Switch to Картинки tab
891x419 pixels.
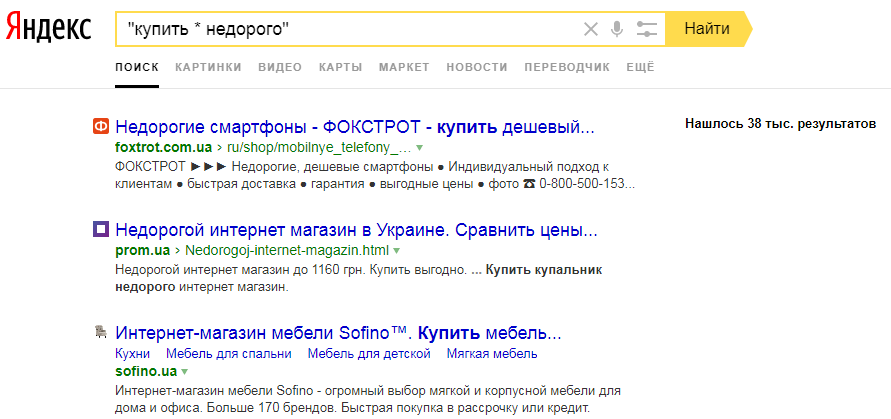[x=208, y=67]
